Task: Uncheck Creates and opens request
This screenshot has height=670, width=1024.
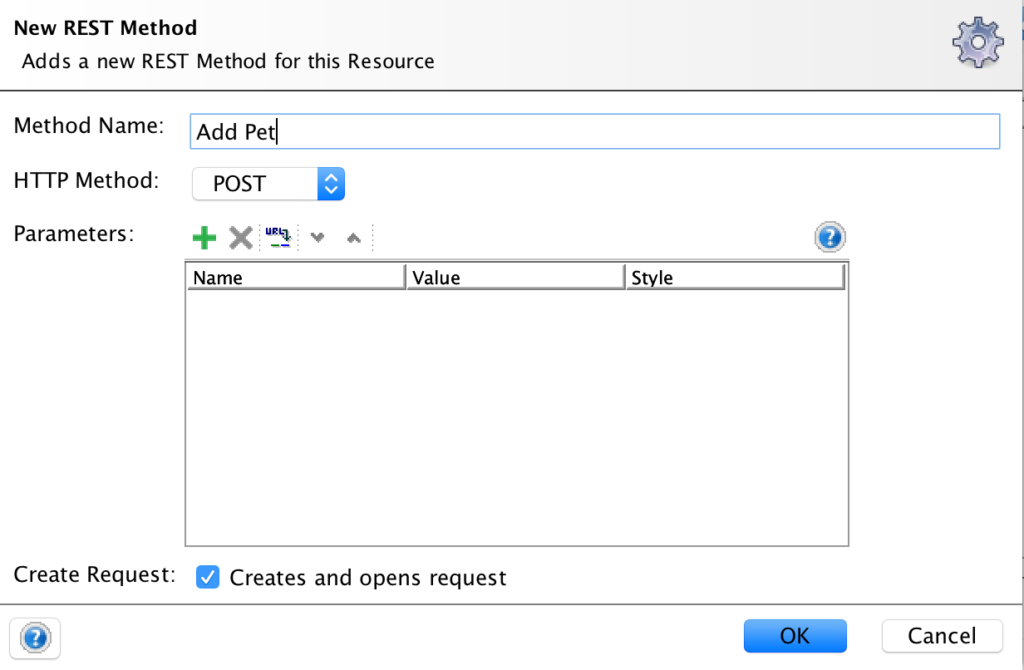Action: click(207, 577)
